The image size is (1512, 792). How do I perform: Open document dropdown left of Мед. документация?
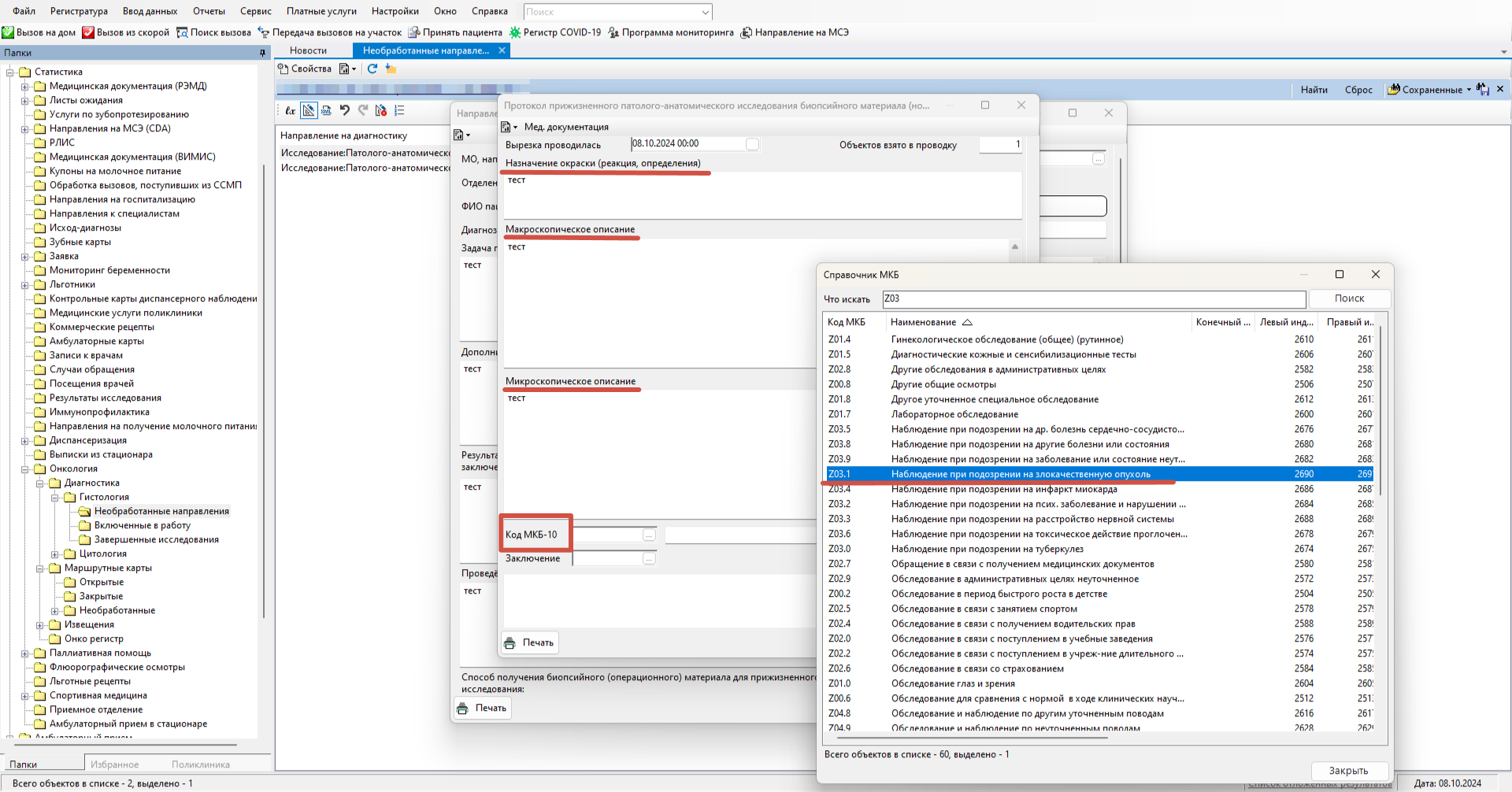[x=510, y=127]
